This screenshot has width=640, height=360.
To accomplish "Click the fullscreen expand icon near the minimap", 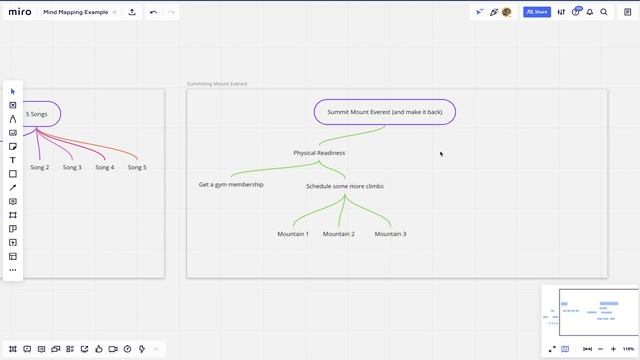I will tap(552, 349).
